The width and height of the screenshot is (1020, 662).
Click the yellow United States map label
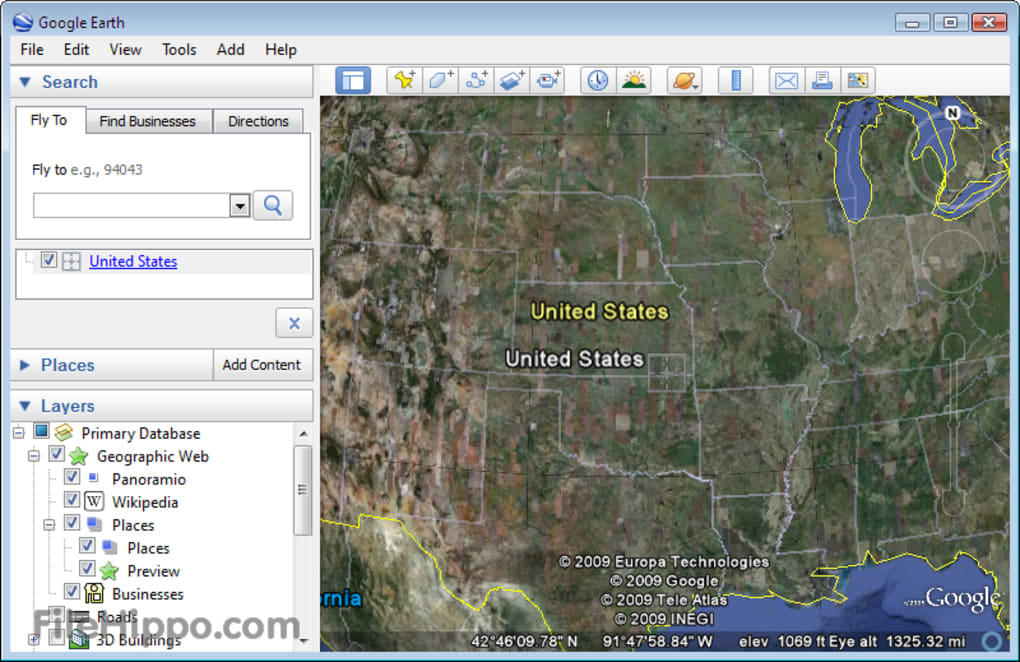tap(599, 311)
